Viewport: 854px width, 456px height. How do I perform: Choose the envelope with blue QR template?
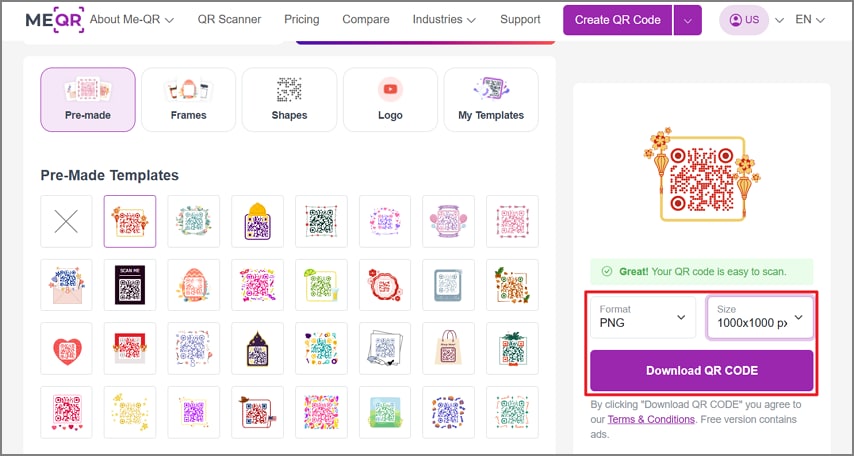(x=66, y=285)
